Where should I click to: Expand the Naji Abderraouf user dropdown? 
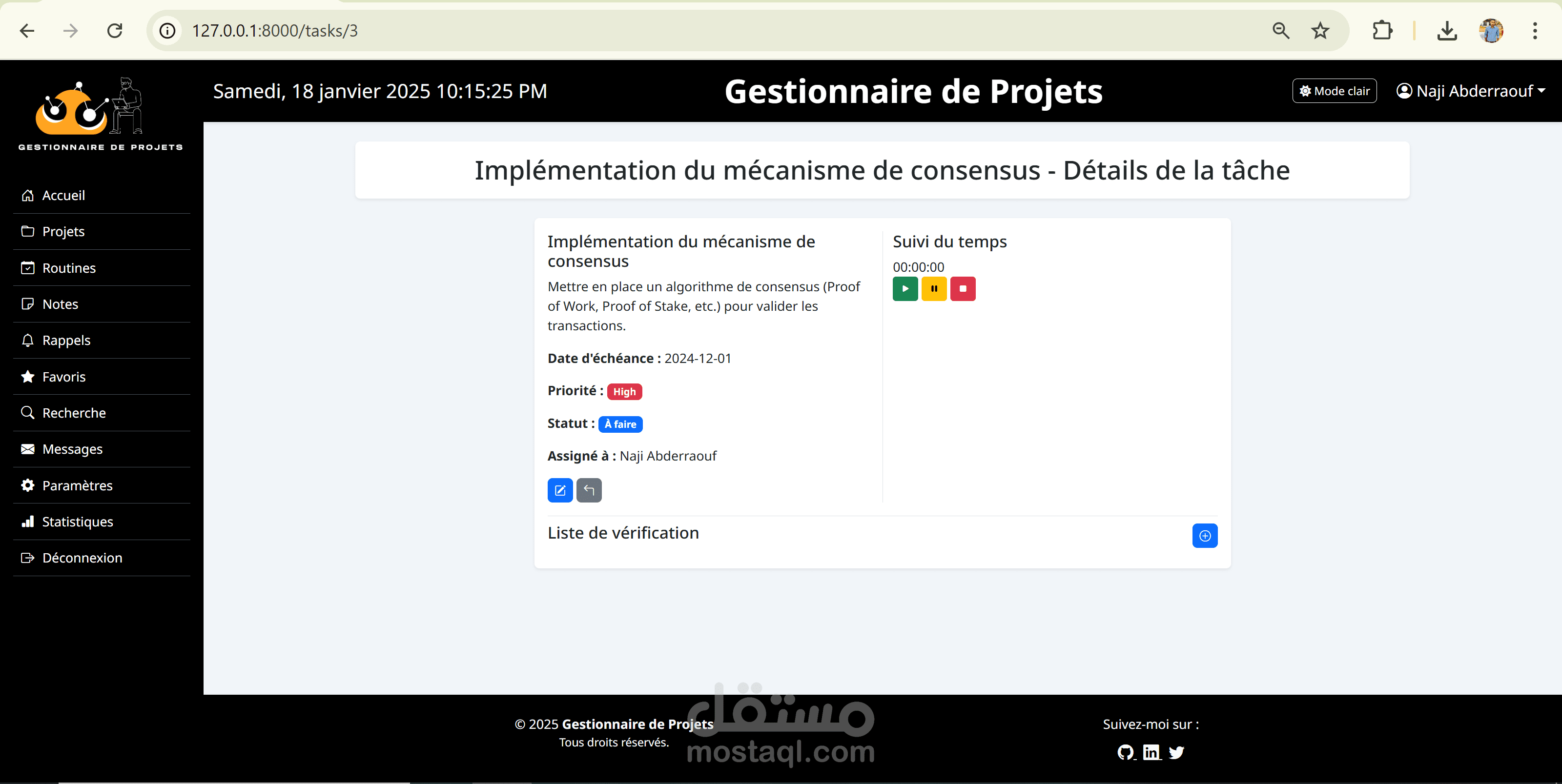[1470, 91]
